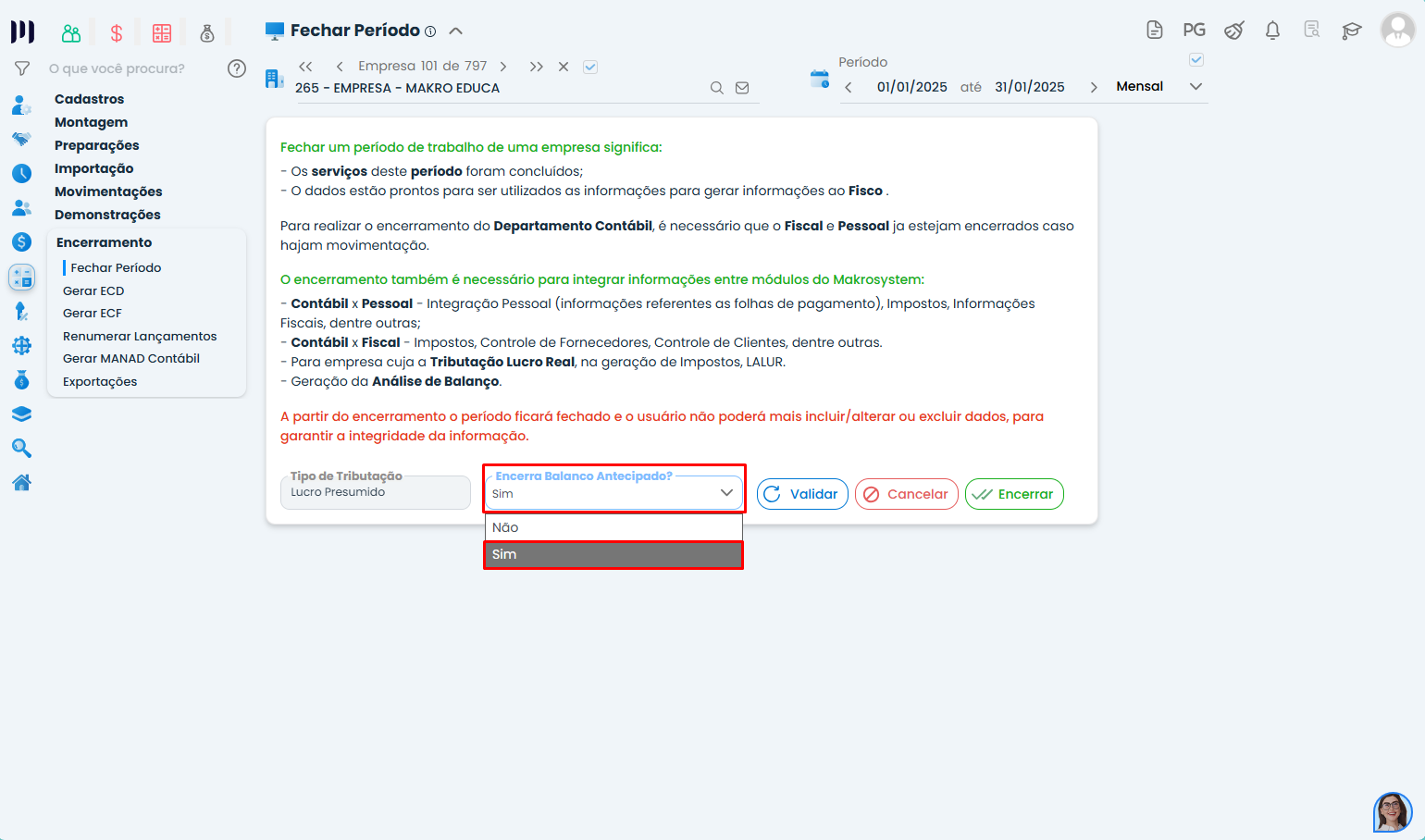This screenshot has height=840, width=1425.
Task: Click the info icon beside Fechar Período title
Action: (x=430, y=31)
